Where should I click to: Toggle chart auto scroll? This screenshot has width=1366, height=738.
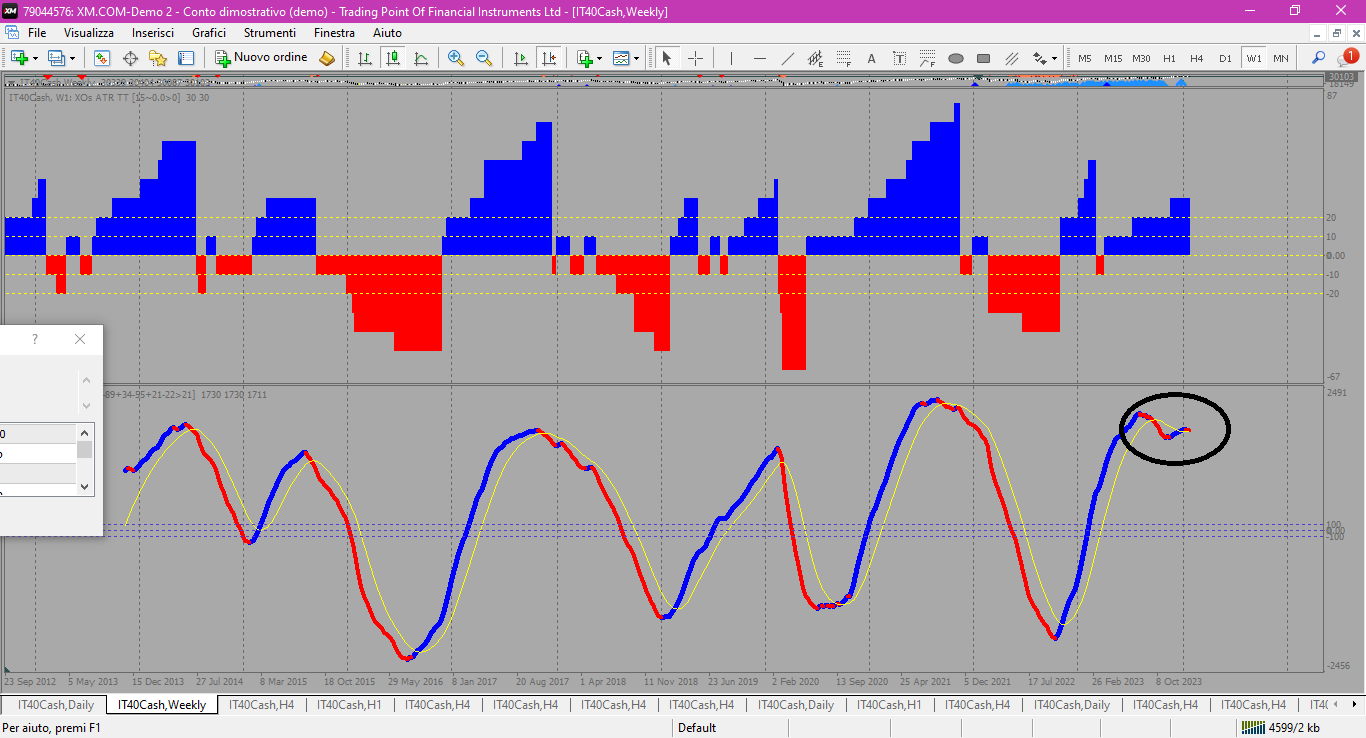coord(521,58)
